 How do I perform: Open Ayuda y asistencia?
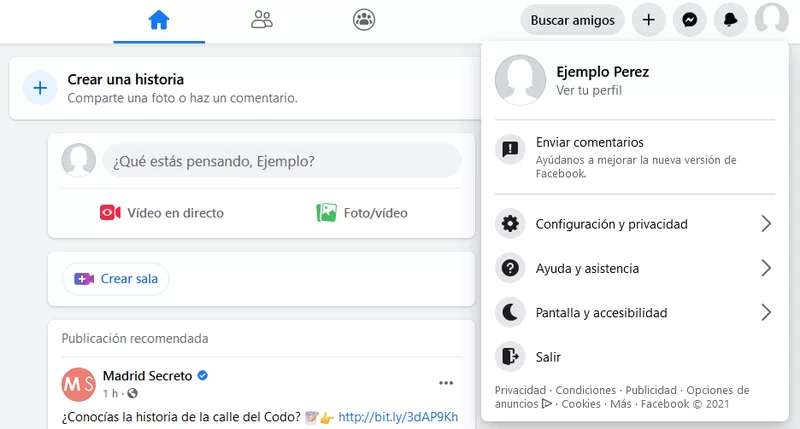pyautogui.click(x=635, y=268)
